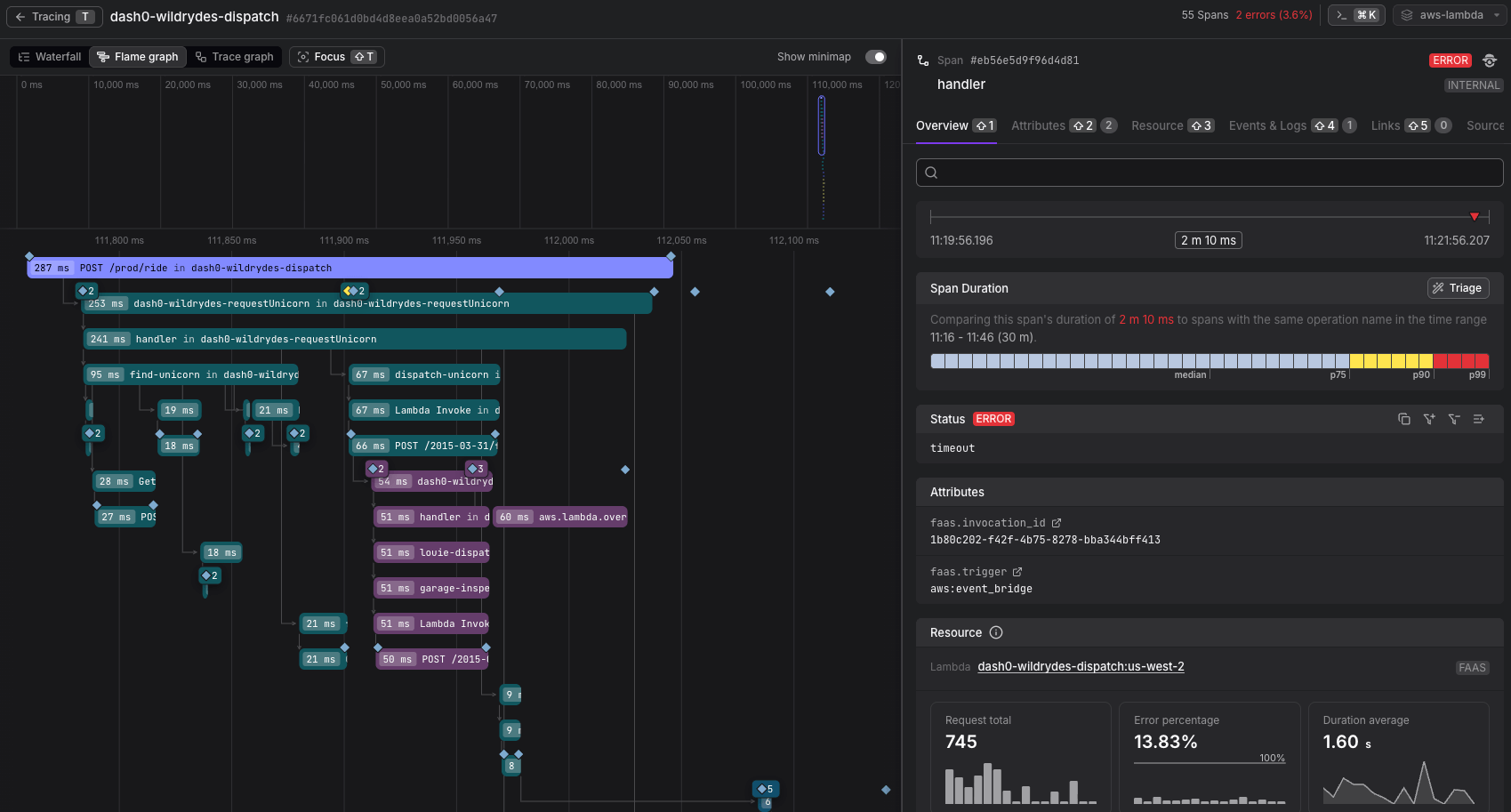Switch to the Waterfall view
This screenshot has height=812, width=1511.
click(50, 57)
